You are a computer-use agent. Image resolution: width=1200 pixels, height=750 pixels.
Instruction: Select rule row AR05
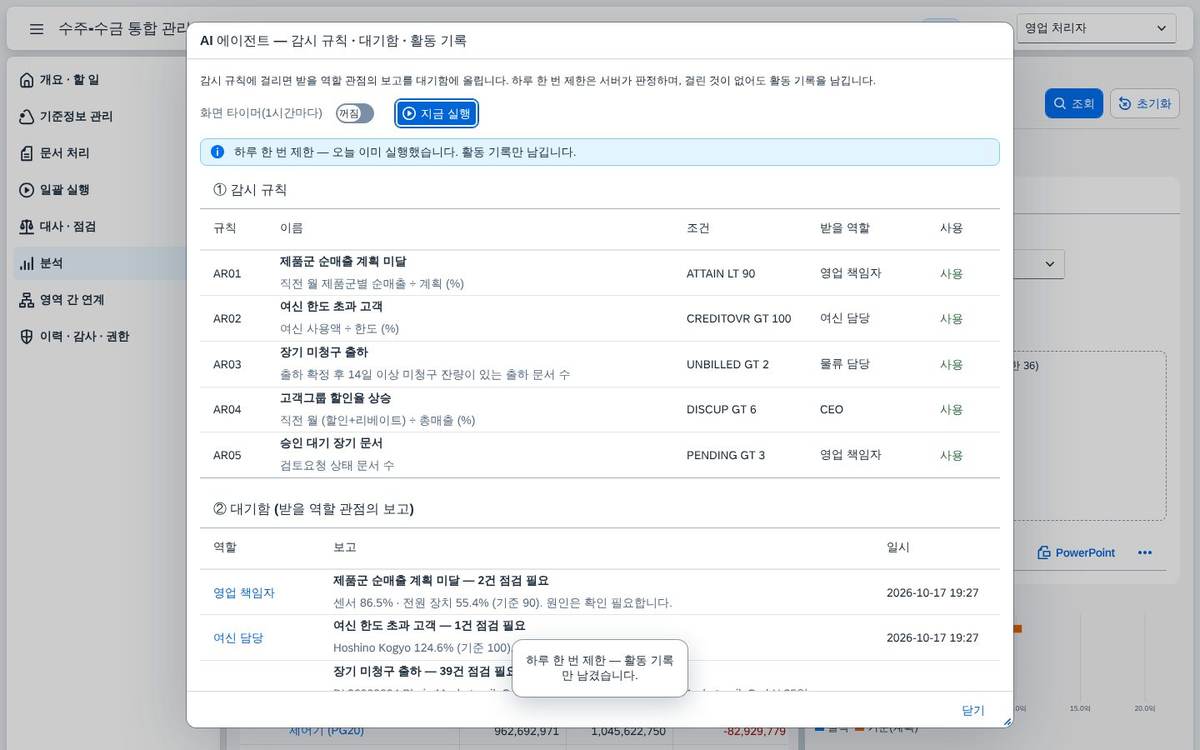click(600, 455)
